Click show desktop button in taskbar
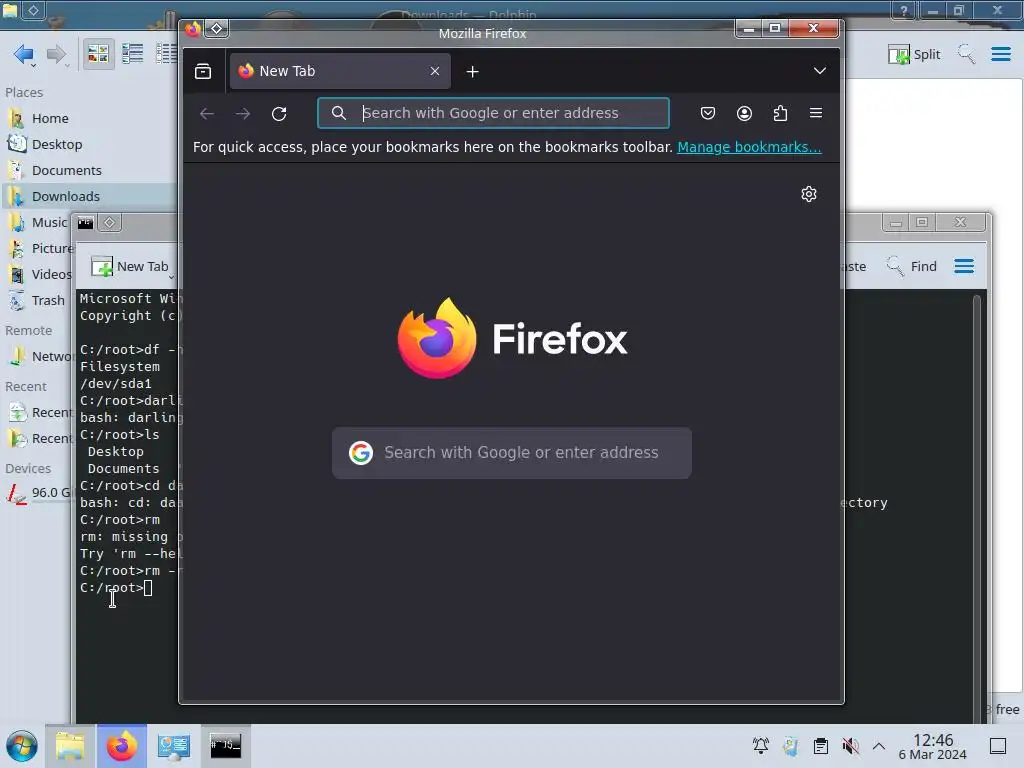This screenshot has height=768, width=1024. [x=998, y=746]
